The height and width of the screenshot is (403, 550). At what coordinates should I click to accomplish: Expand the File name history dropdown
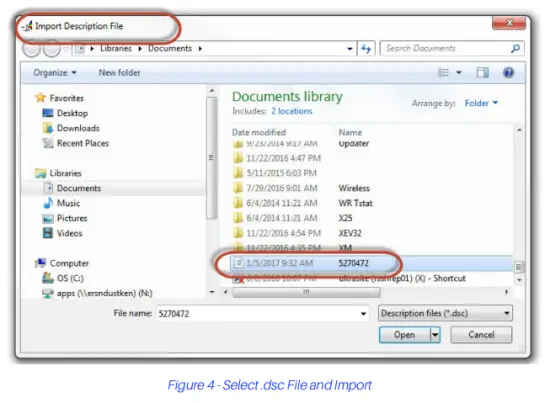pyautogui.click(x=363, y=314)
